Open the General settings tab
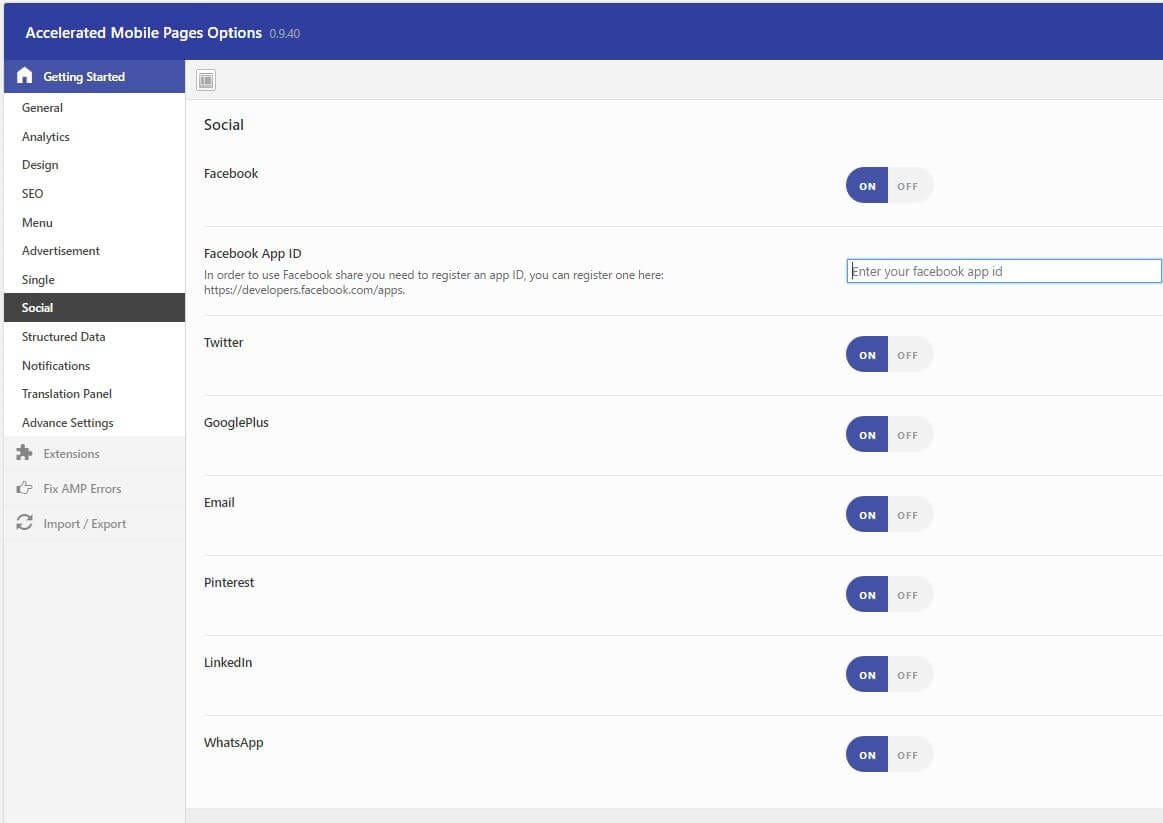Screen dimensions: 1163x823 [94, 108]
